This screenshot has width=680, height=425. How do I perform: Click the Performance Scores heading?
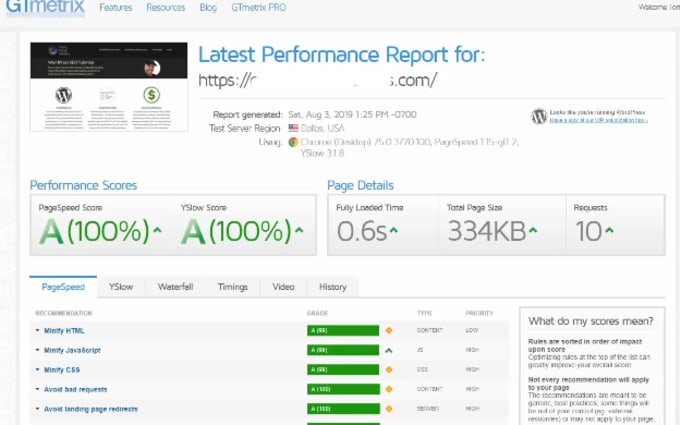point(83,185)
